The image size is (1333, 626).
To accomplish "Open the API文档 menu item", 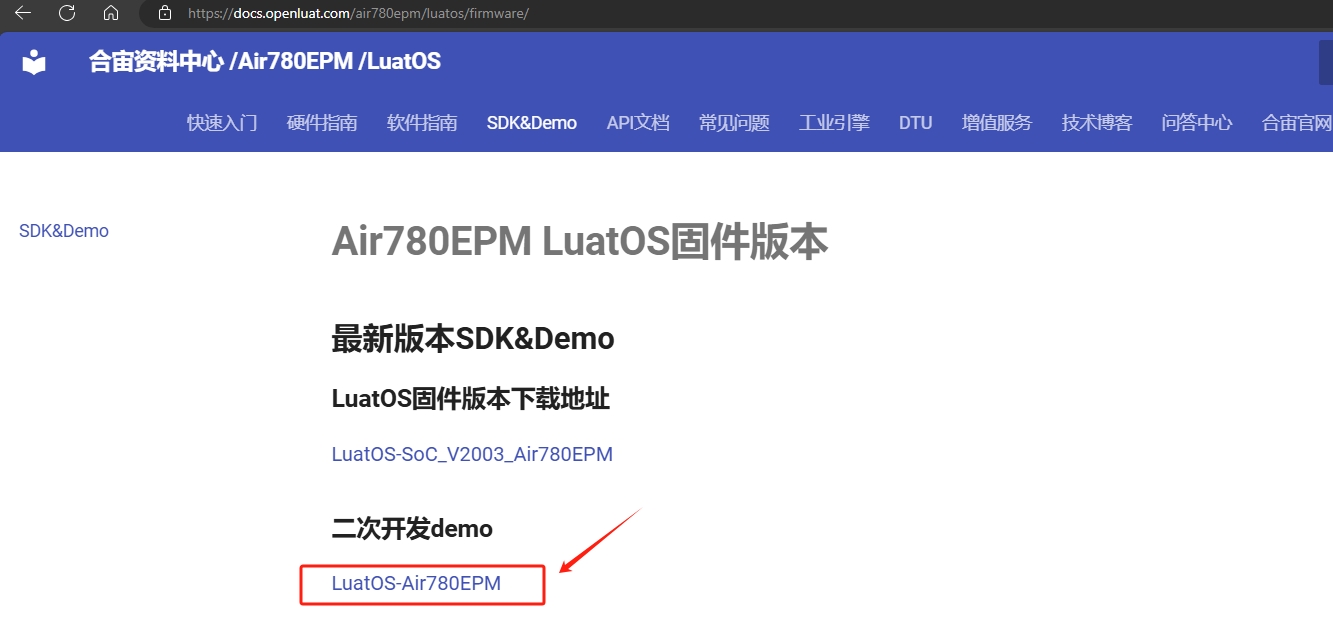I will (x=638, y=123).
